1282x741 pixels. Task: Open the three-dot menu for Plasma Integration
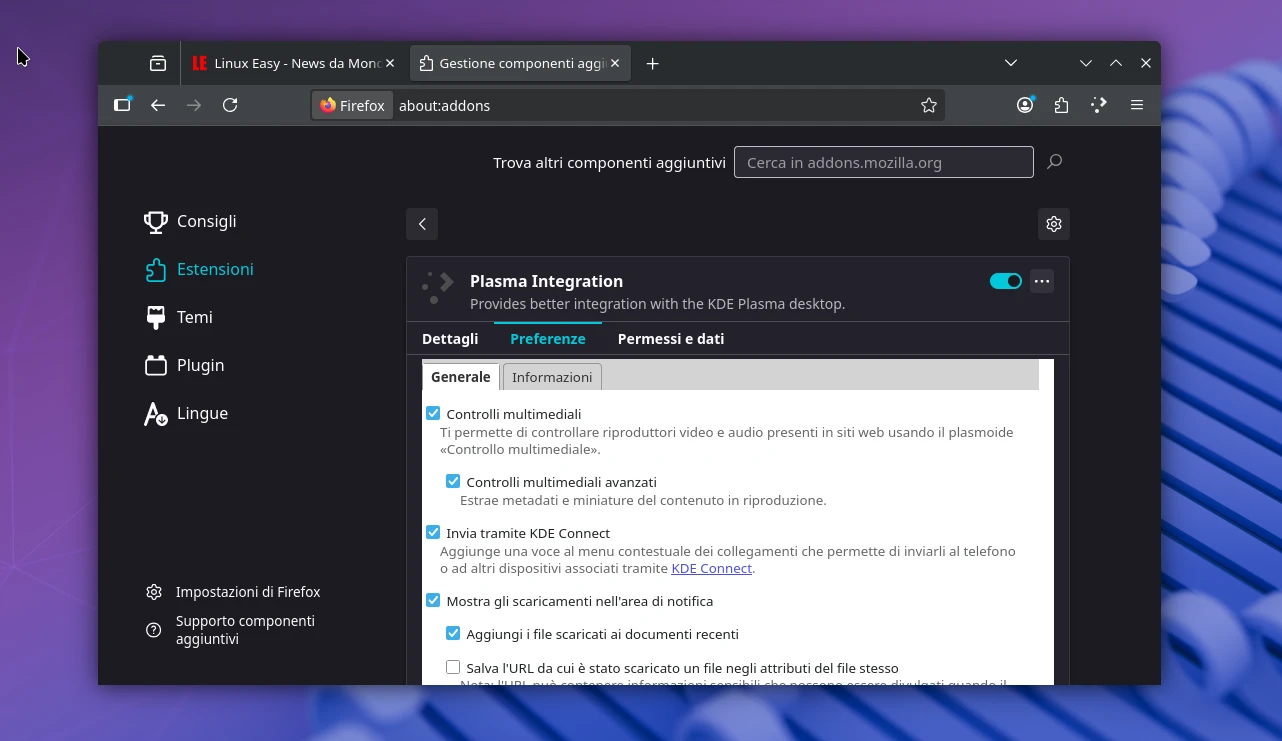pyautogui.click(x=1042, y=281)
